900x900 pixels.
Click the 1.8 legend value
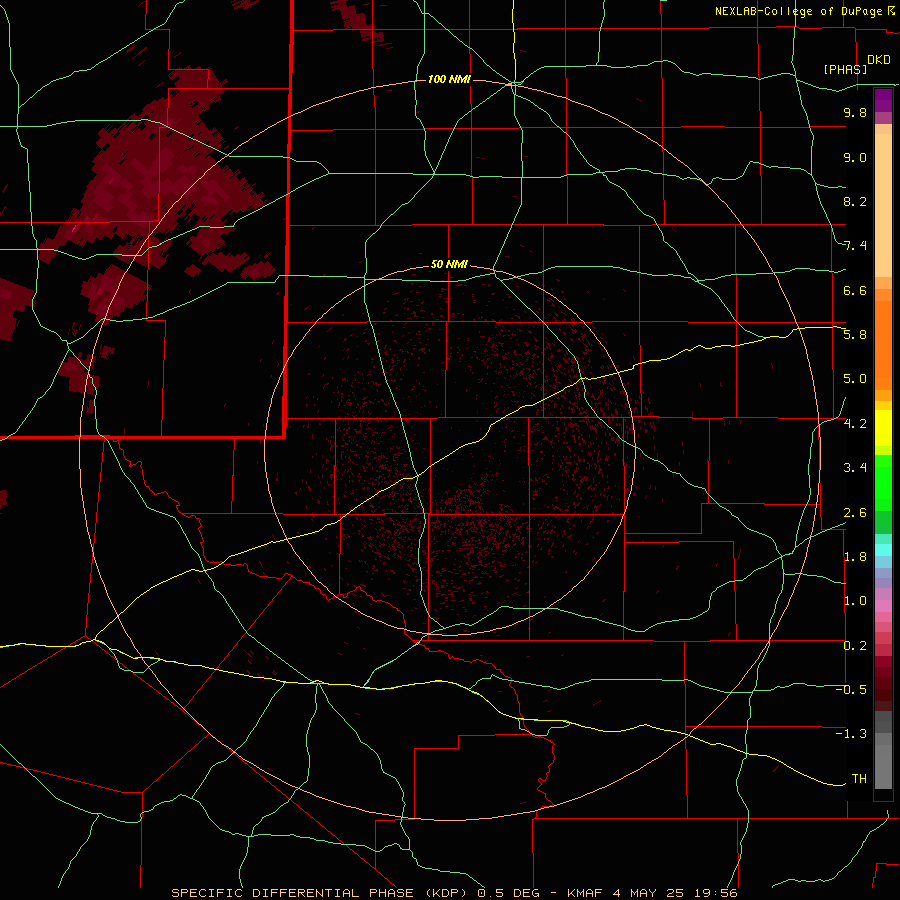click(855, 557)
